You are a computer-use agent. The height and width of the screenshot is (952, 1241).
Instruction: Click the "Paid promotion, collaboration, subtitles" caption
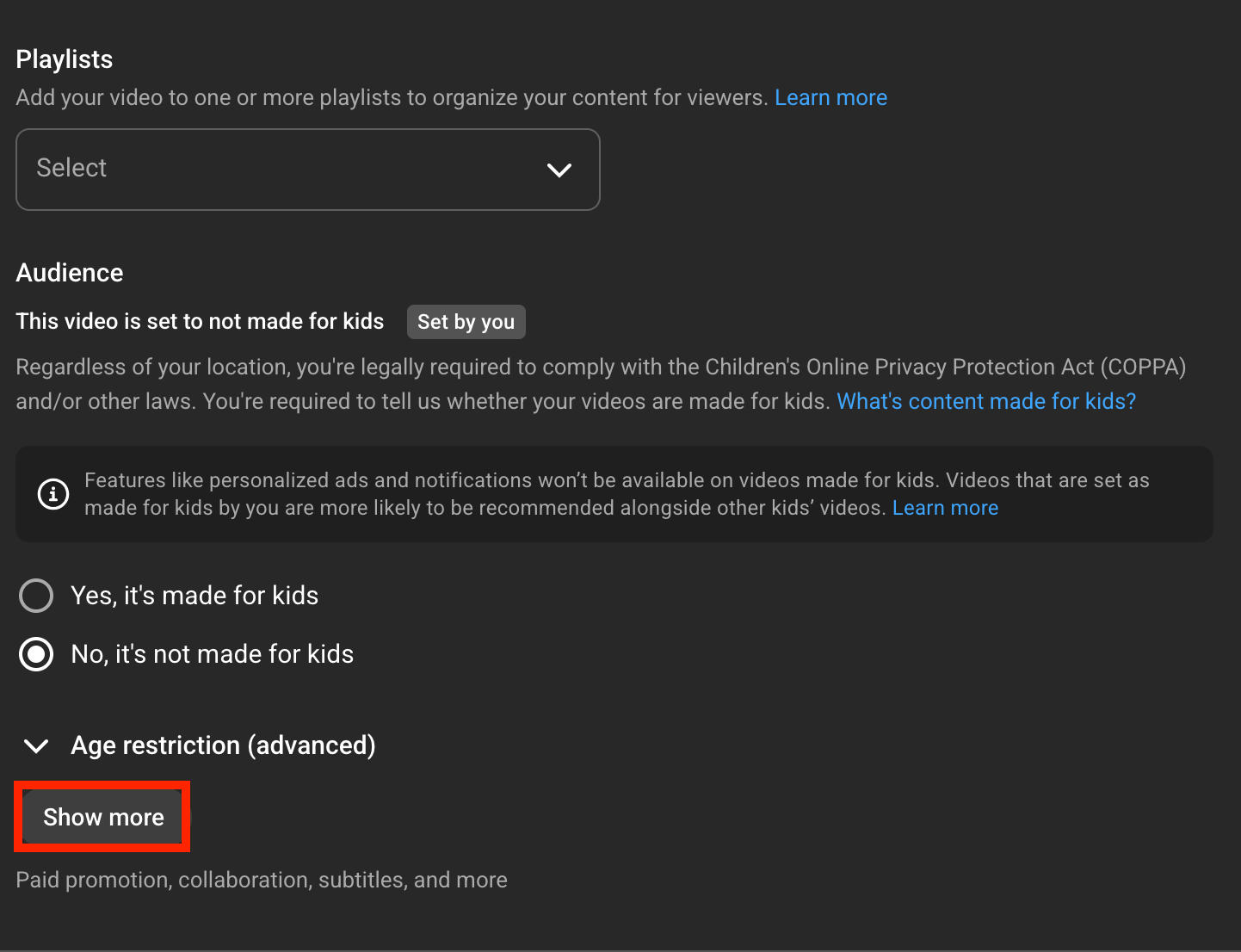click(x=262, y=880)
